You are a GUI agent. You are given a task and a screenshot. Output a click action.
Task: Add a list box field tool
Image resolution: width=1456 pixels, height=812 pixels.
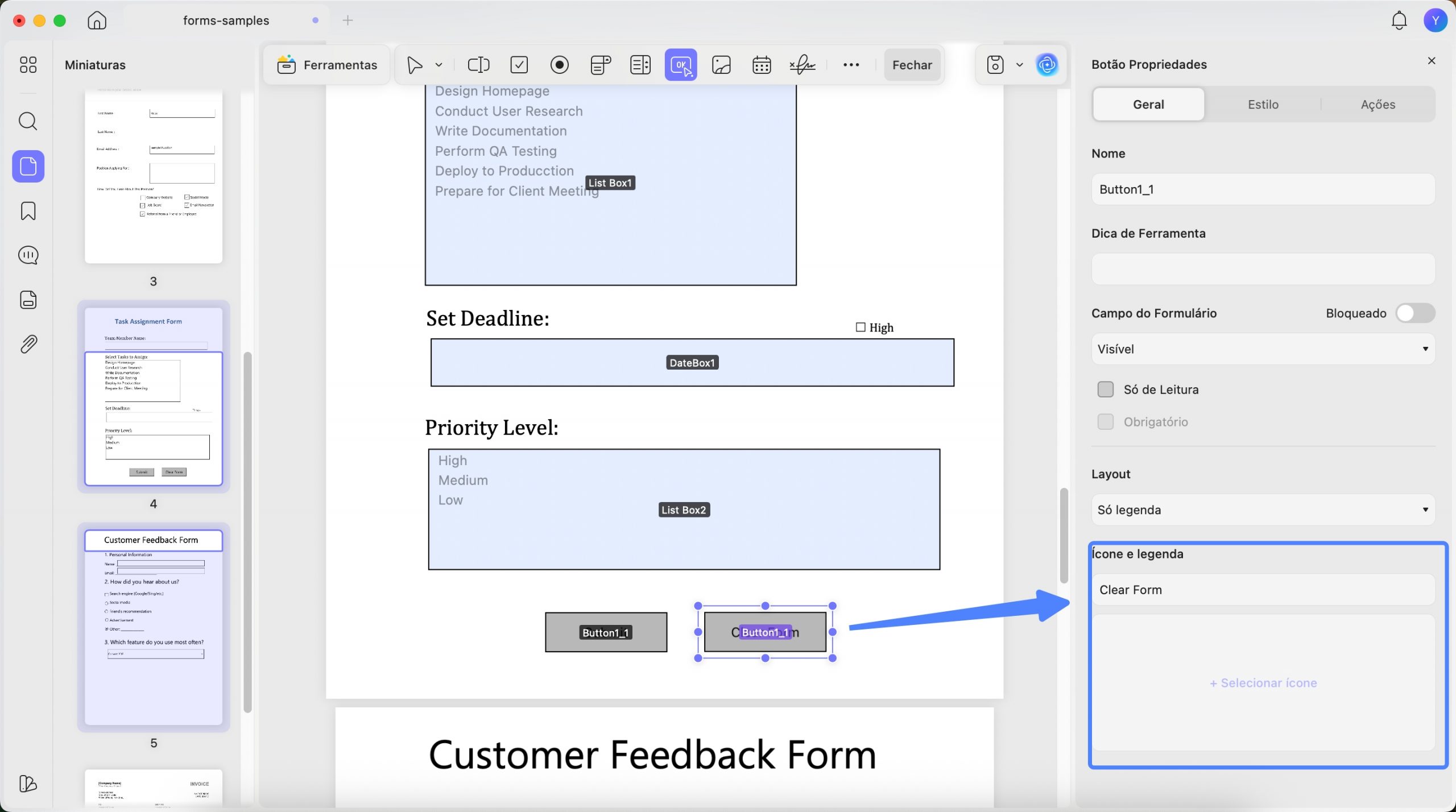tap(640, 65)
